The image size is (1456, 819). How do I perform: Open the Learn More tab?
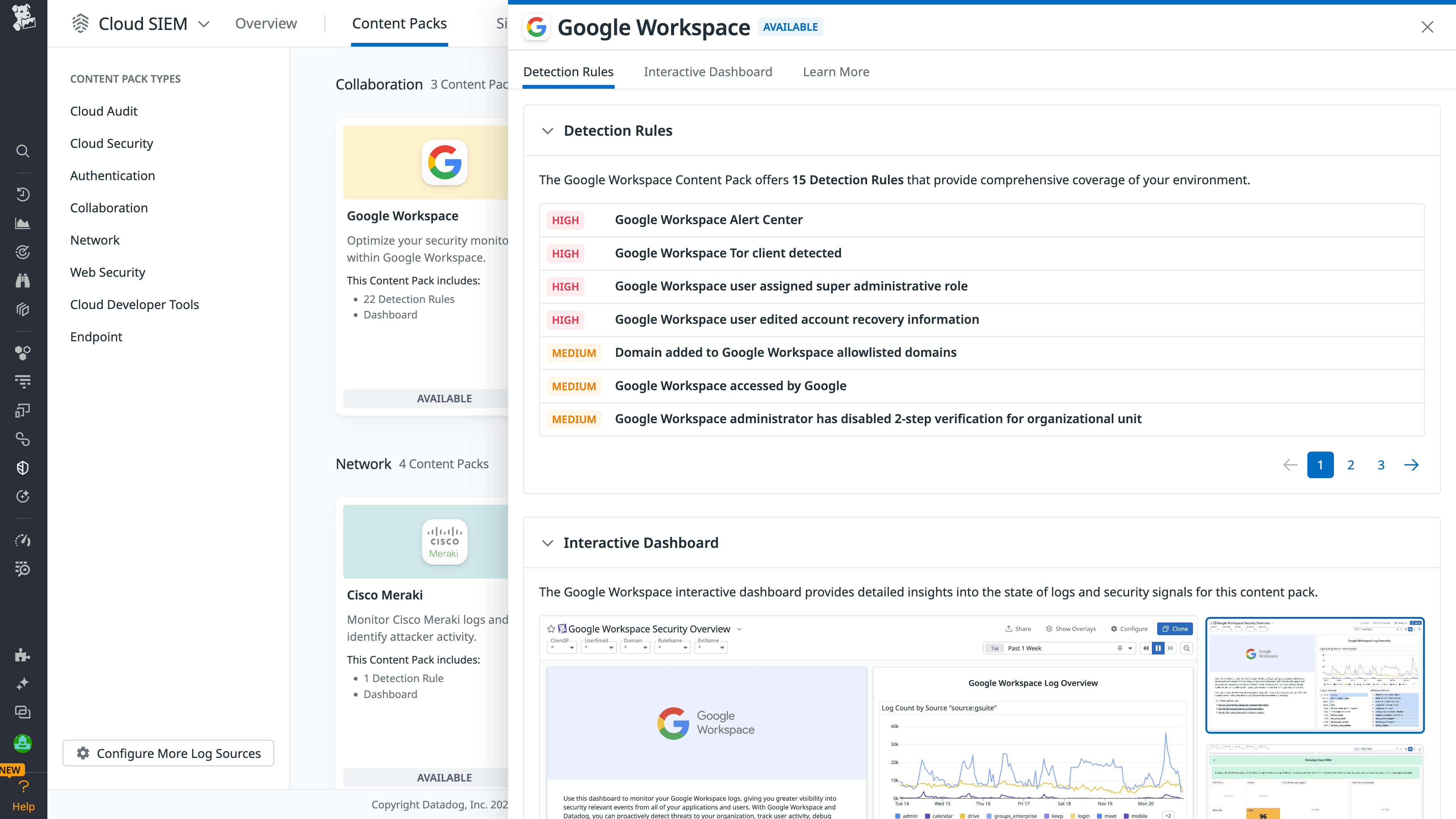836,72
